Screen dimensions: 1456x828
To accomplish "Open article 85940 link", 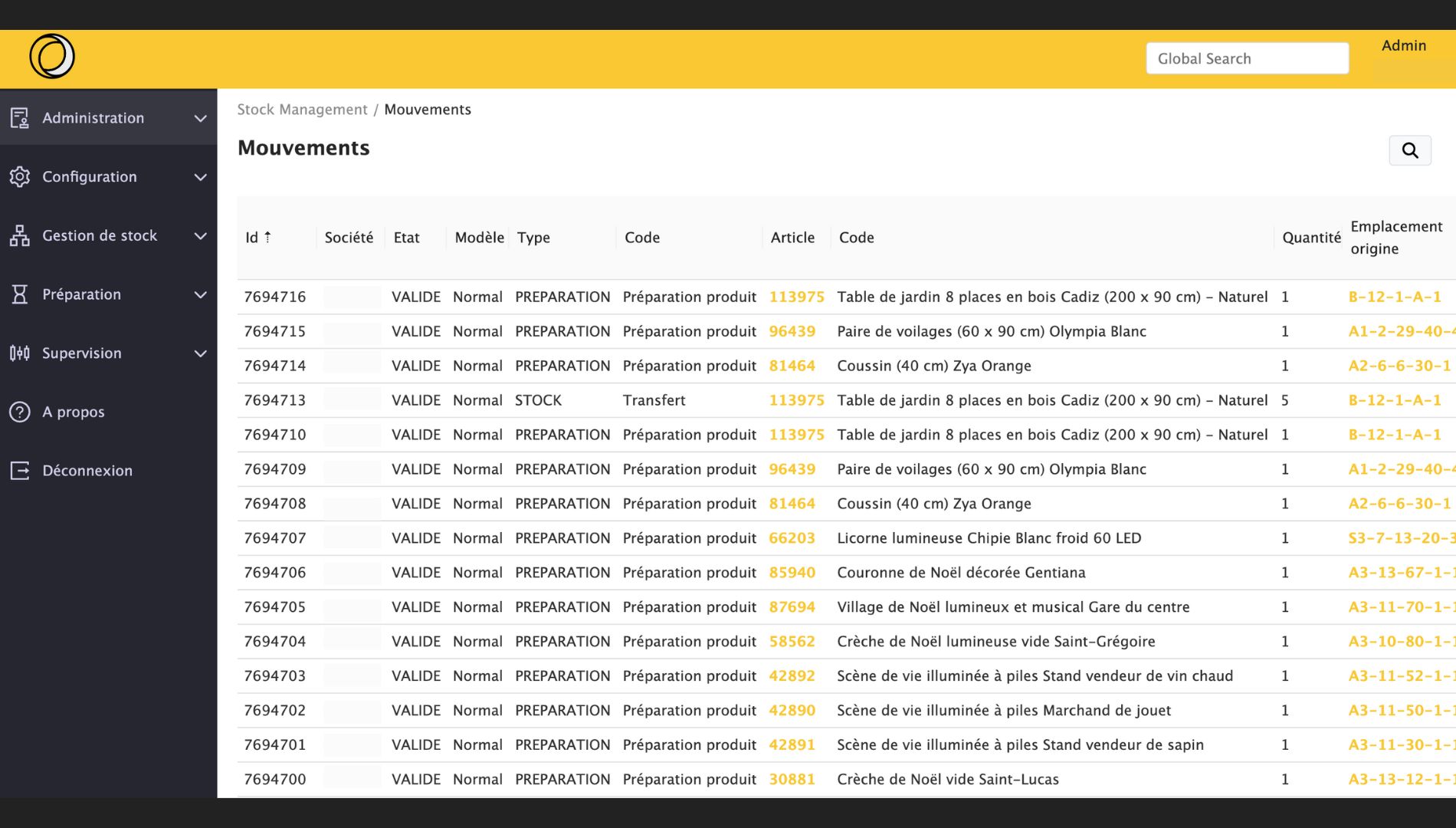I will tap(792, 573).
